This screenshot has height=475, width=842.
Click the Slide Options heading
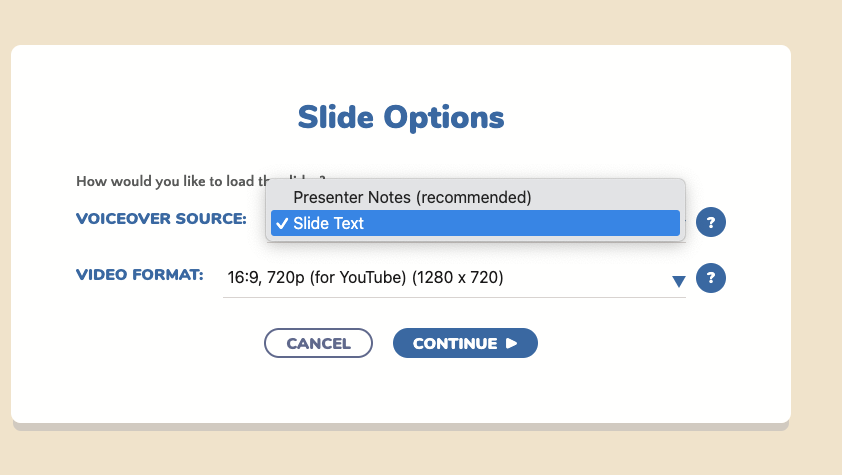[401, 118]
